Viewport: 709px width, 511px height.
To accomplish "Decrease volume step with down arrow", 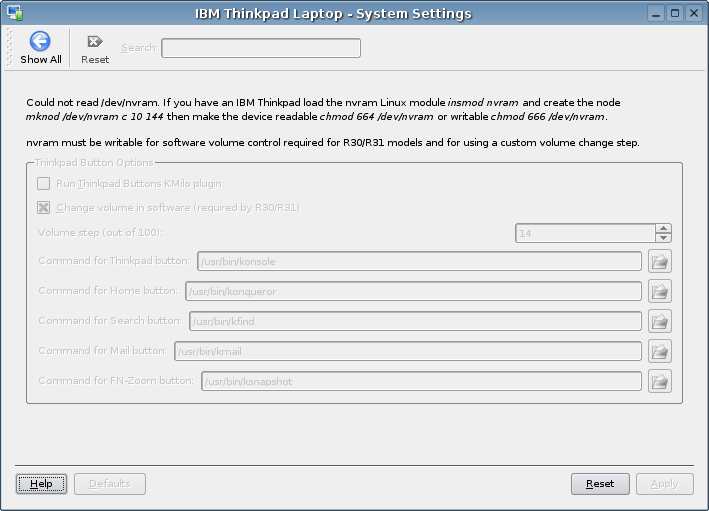I will coord(663,238).
